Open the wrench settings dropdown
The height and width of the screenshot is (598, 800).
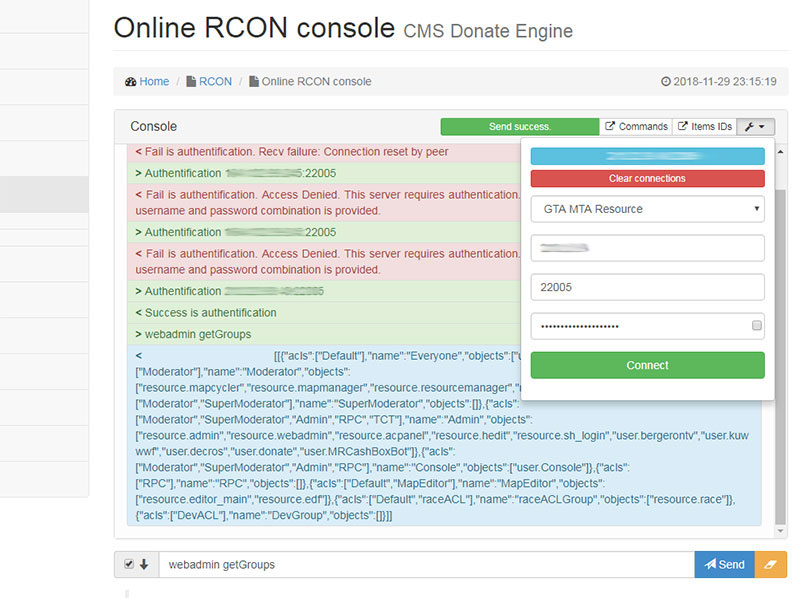[755, 127]
